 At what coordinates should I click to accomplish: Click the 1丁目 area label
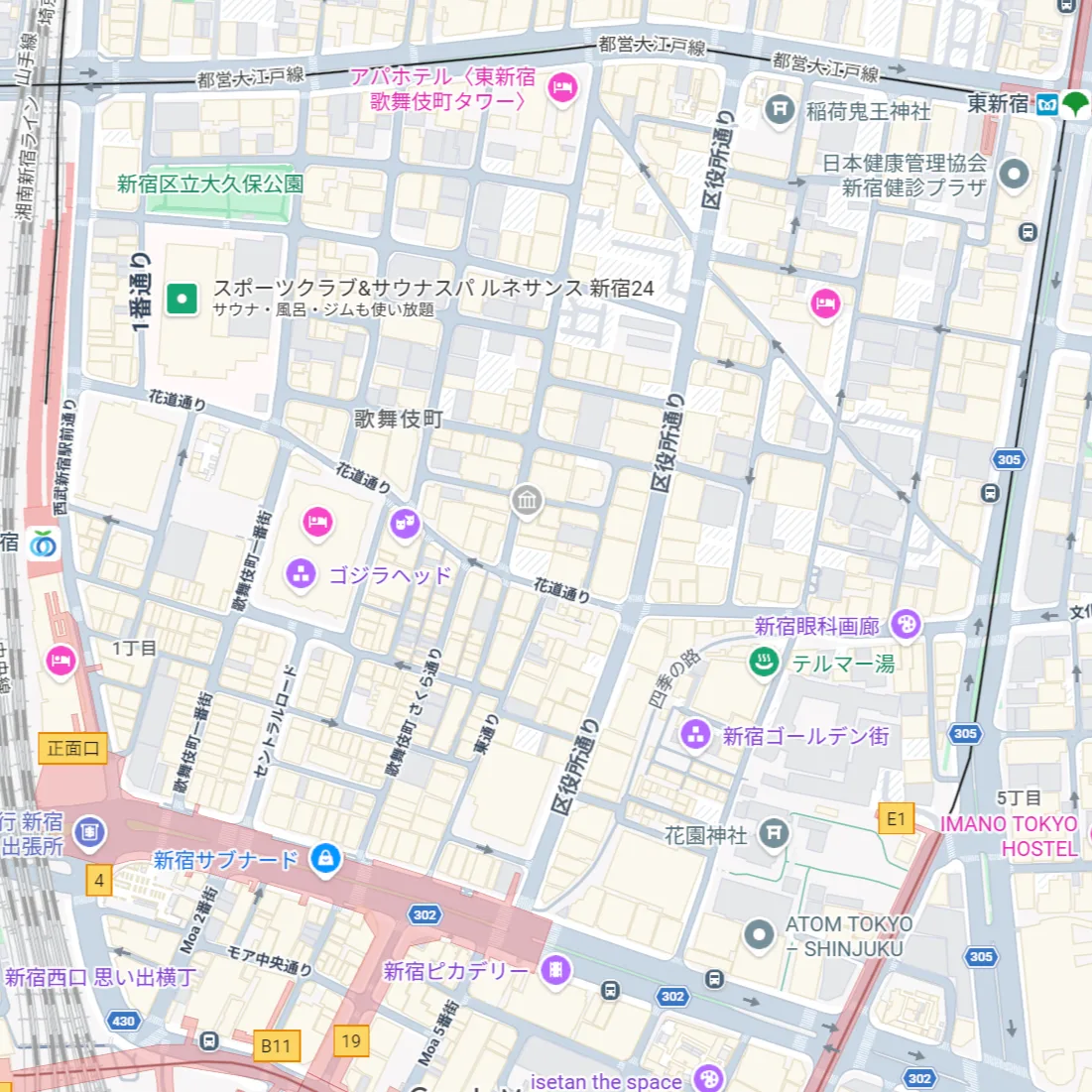(x=135, y=649)
